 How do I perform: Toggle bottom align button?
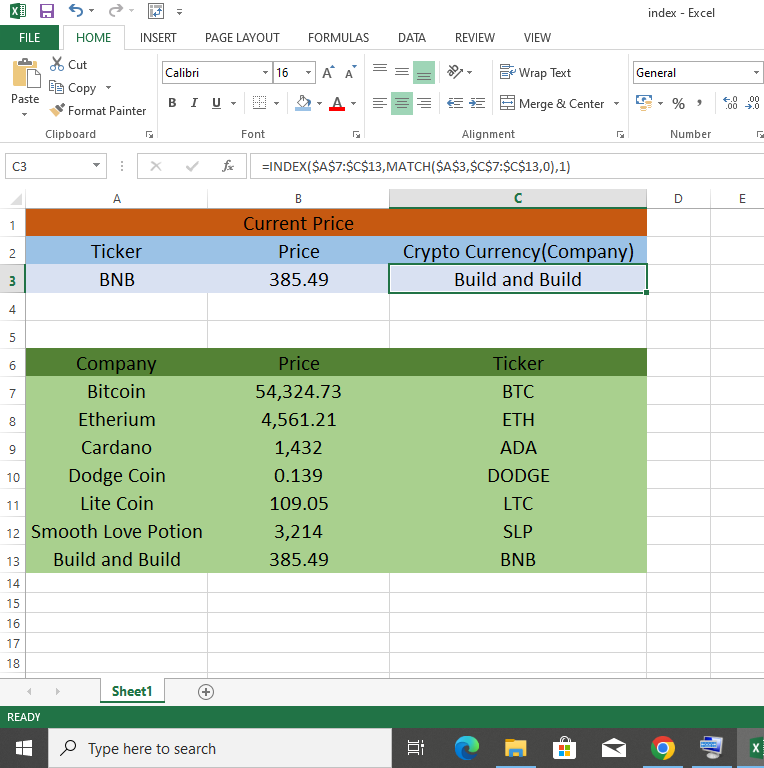[x=424, y=72]
